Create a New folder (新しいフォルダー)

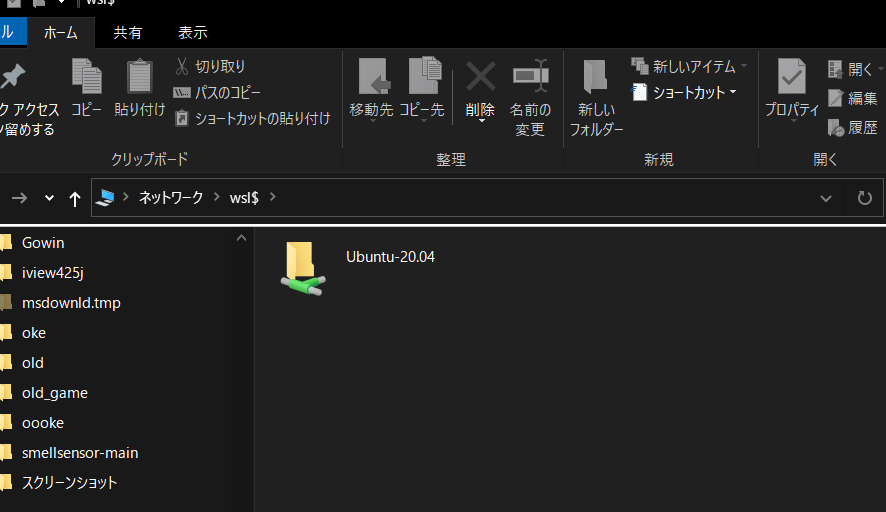[x=596, y=97]
